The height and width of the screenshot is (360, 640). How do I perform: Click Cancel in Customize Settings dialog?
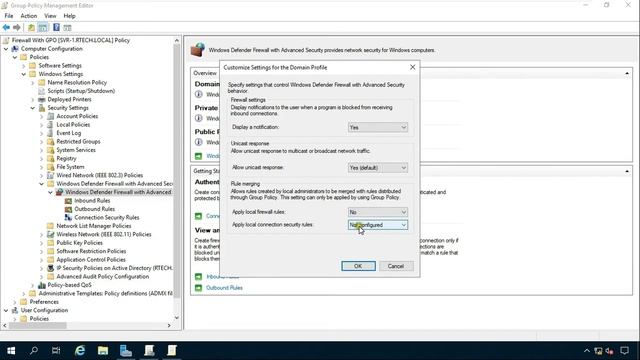click(x=396, y=266)
